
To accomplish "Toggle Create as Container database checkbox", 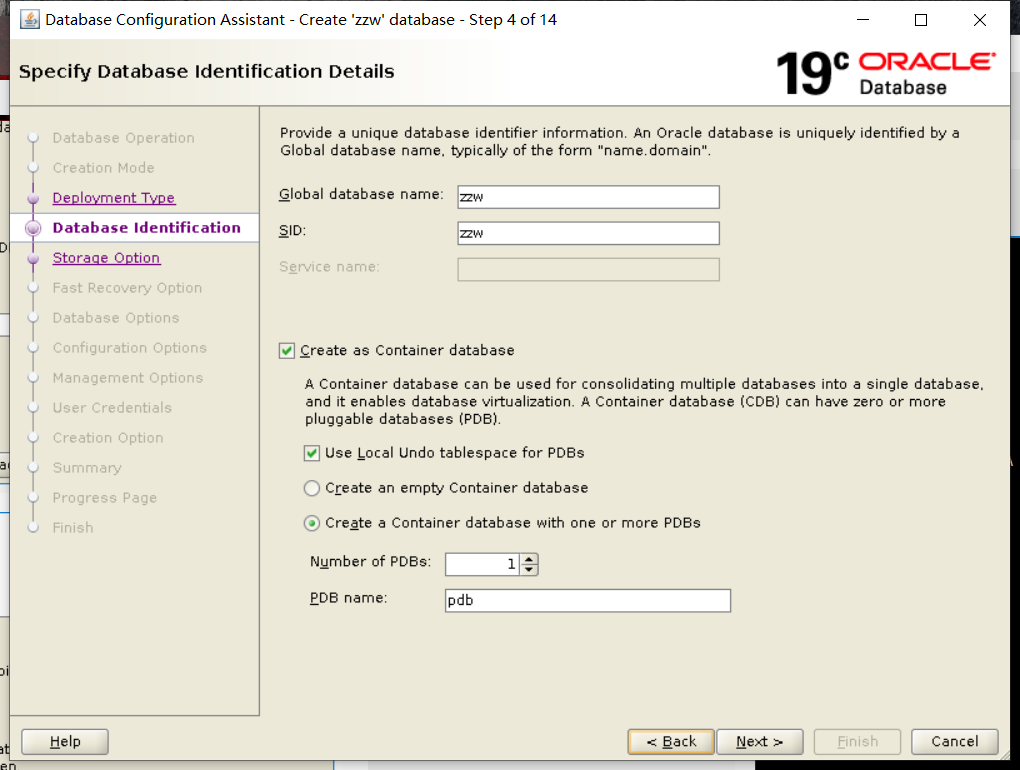I will pos(287,351).
